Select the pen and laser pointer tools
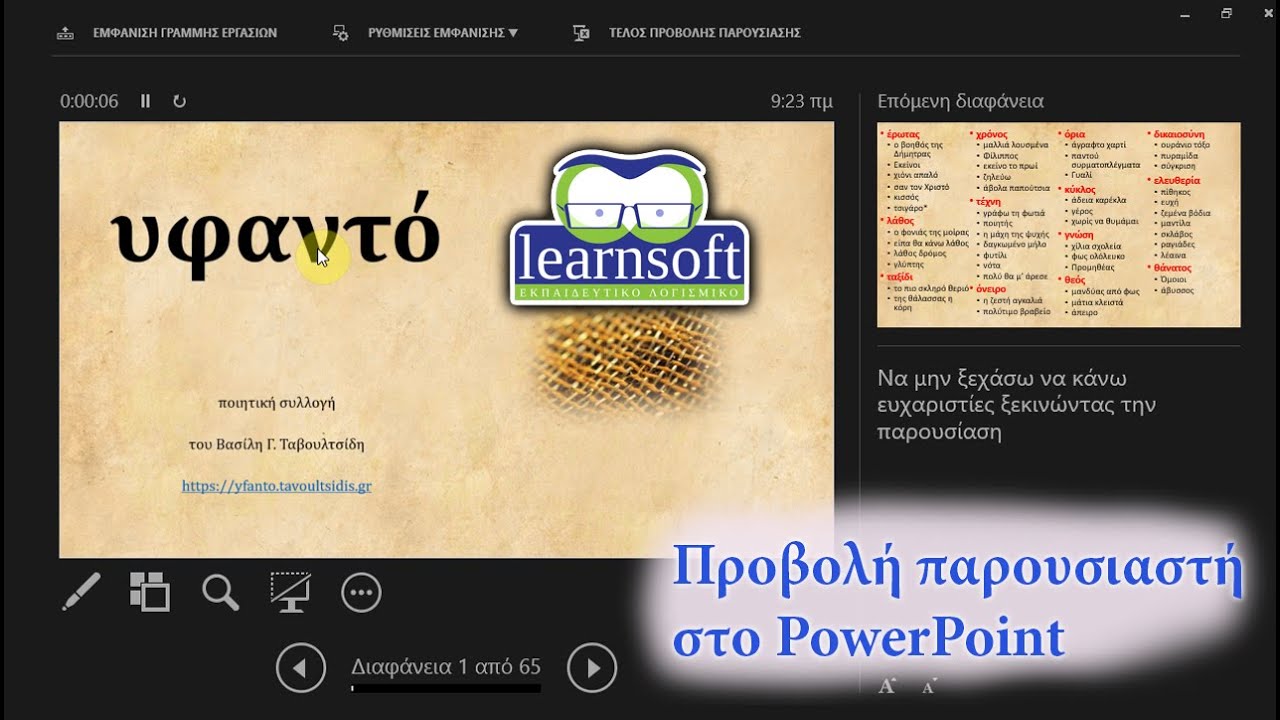The height and width of the screenshot is (720, 1280). pos(81,592)
